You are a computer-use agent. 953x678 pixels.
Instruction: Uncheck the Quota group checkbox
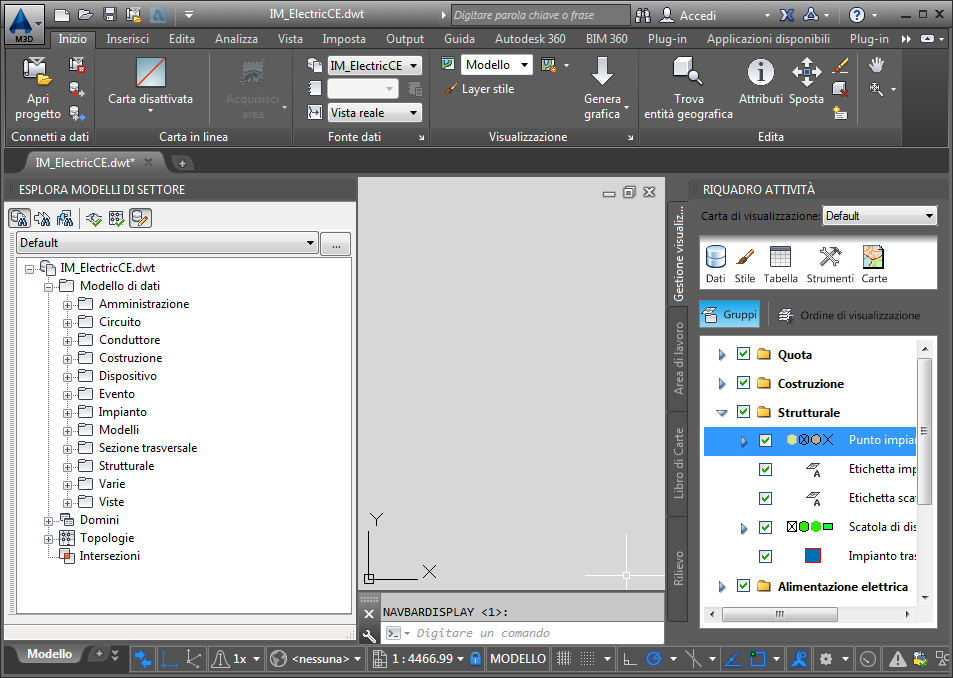743,354
